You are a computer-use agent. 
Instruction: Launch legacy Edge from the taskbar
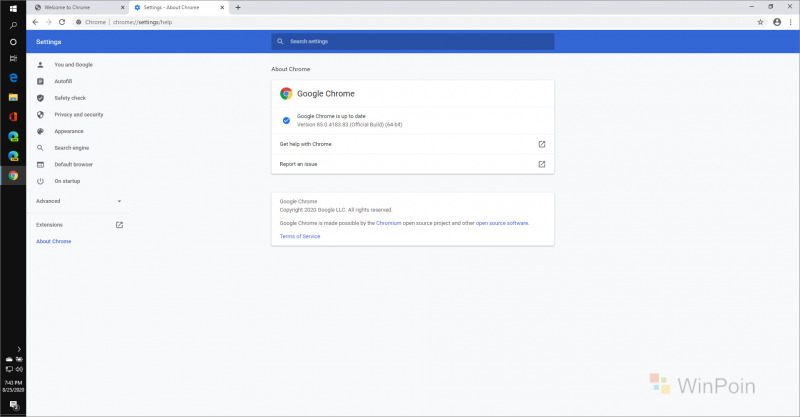coord(13,78)
